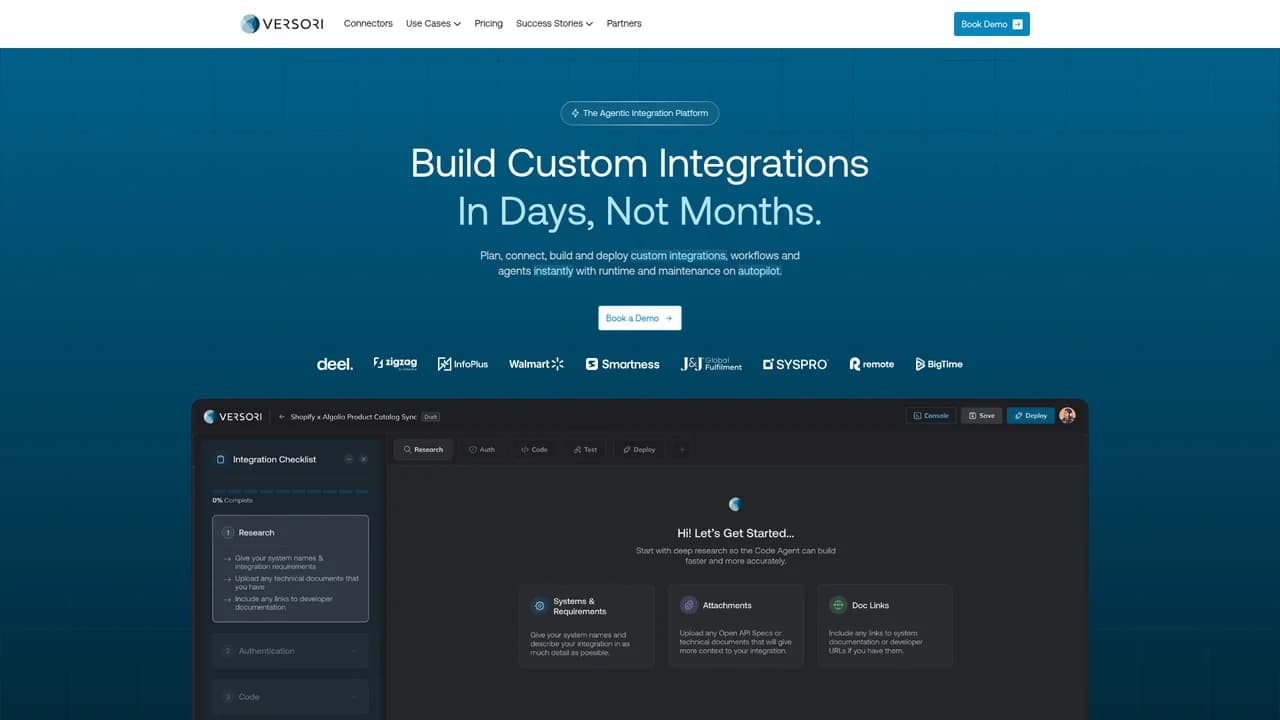Click the SYSPRO customer logo
This screenshot has height=720, width=1280.
click(795, 364)
